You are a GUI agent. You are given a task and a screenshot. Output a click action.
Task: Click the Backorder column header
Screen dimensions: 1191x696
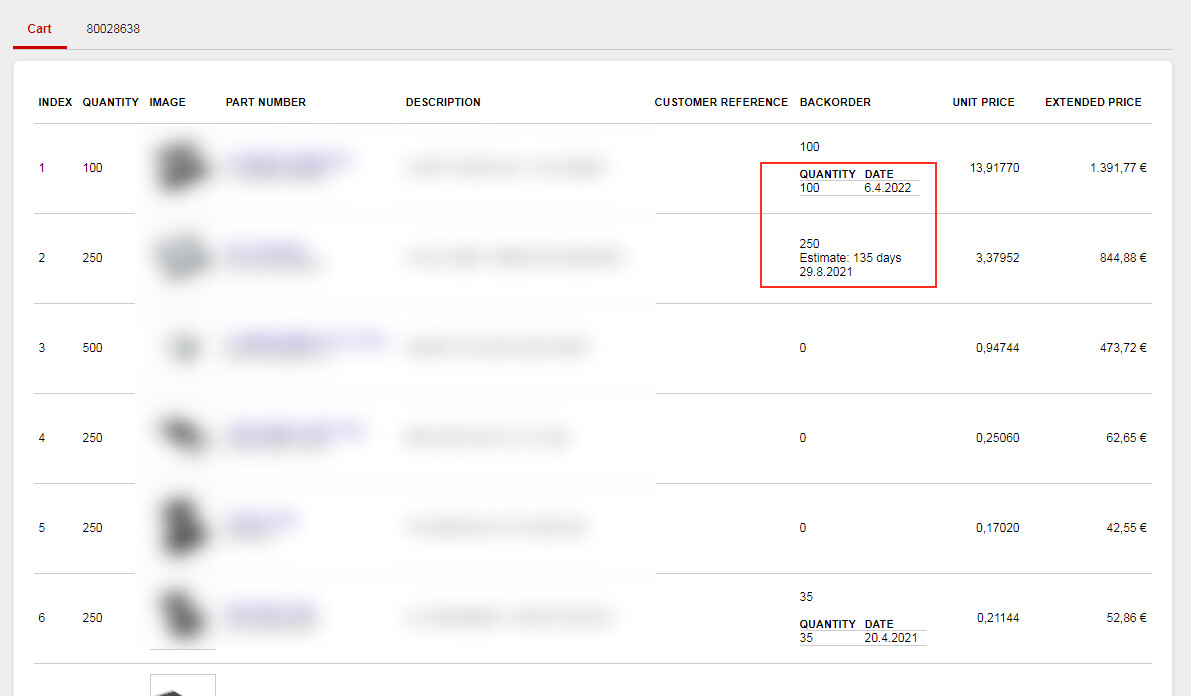[x=835, y=102]
